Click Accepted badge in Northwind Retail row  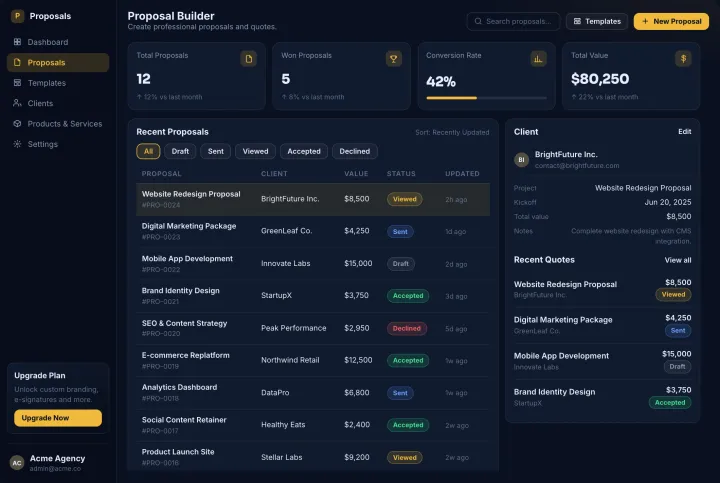(408, 360)
